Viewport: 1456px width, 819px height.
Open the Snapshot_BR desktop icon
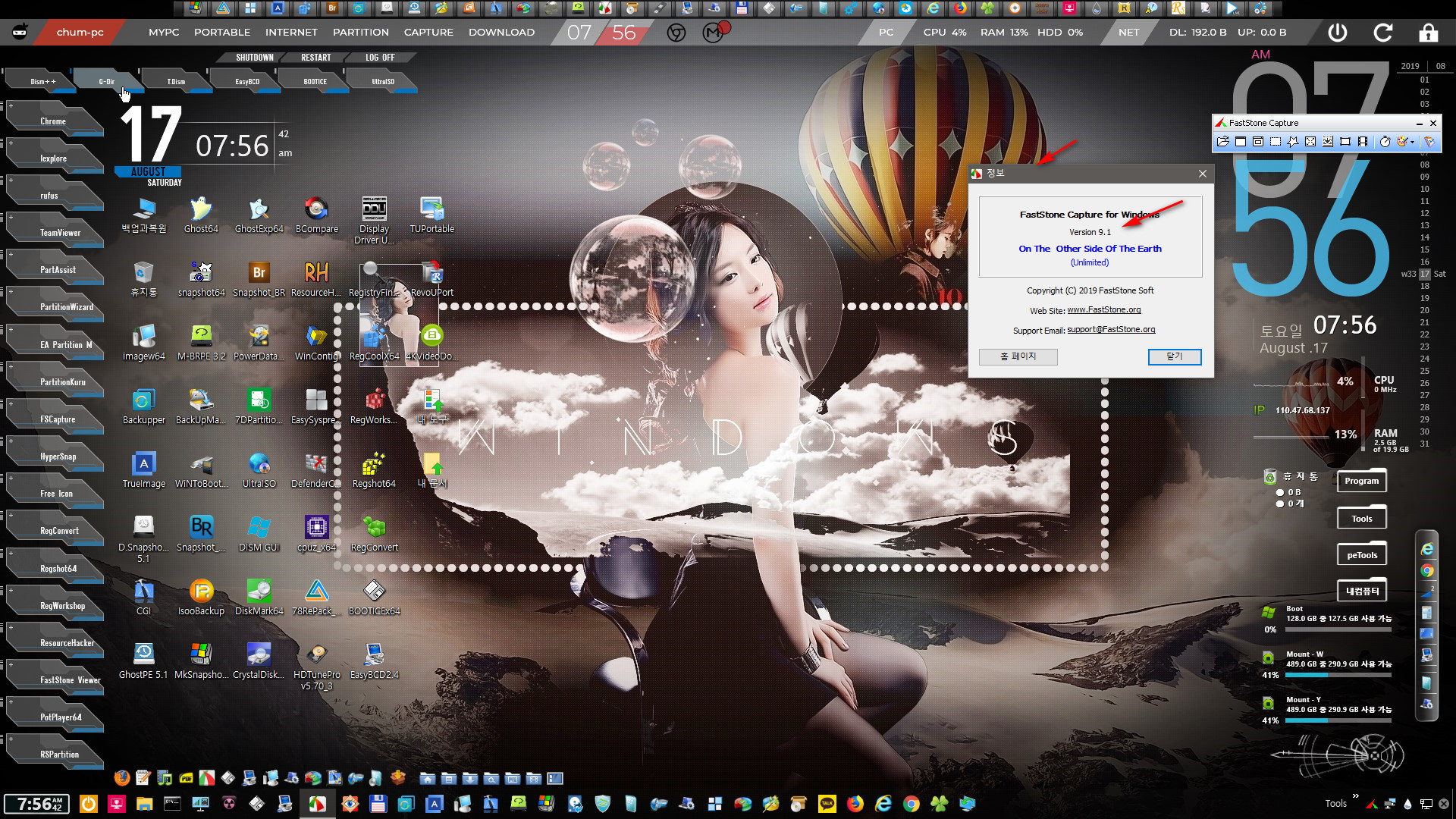coord(259,279)
